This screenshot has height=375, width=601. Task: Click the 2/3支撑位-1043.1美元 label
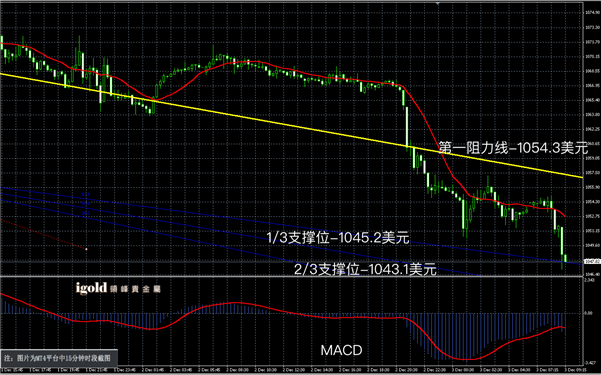(x=365, y=269)
